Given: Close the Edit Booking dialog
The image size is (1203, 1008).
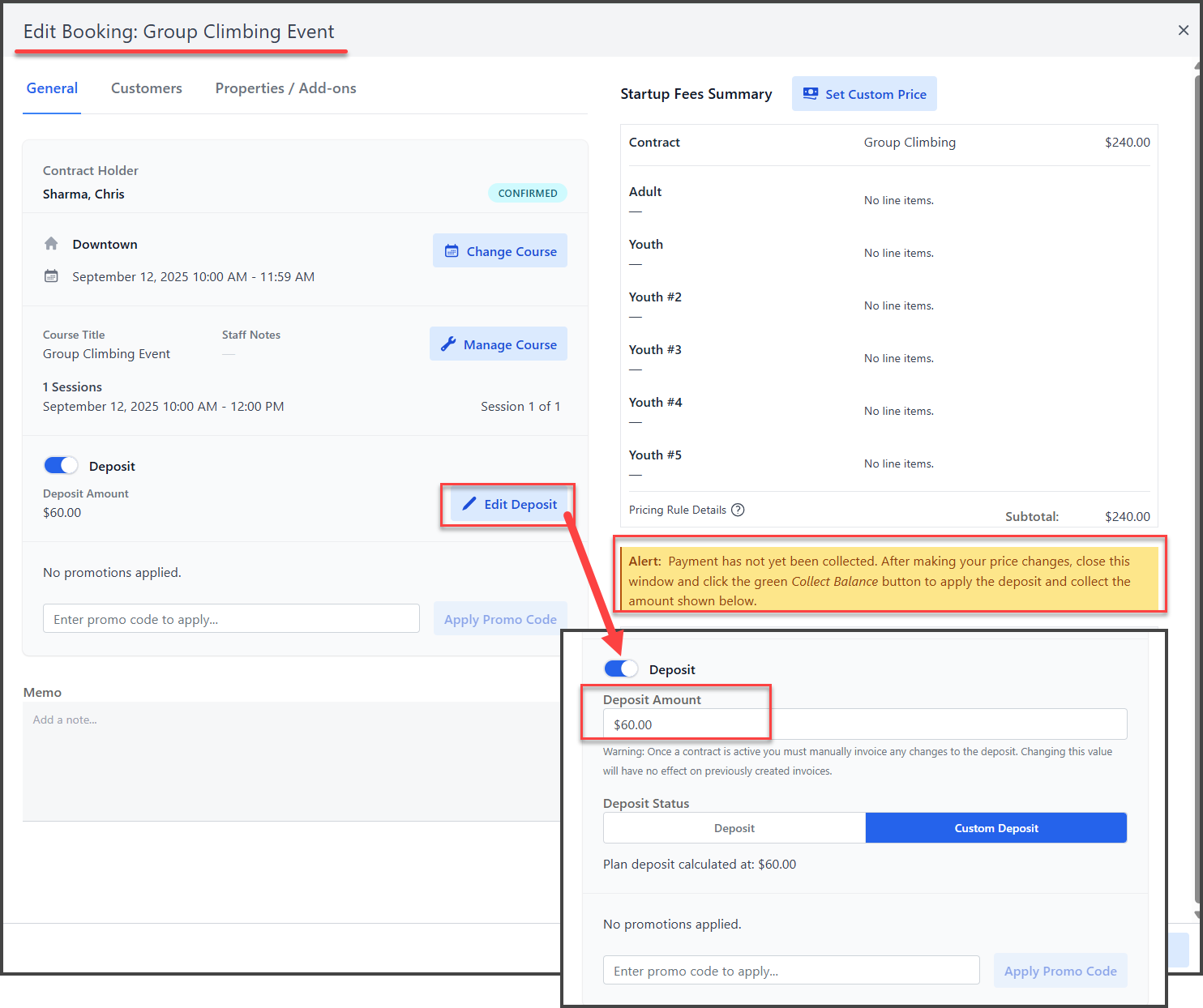Looking at the screenshot, I should coord(1183,30).
